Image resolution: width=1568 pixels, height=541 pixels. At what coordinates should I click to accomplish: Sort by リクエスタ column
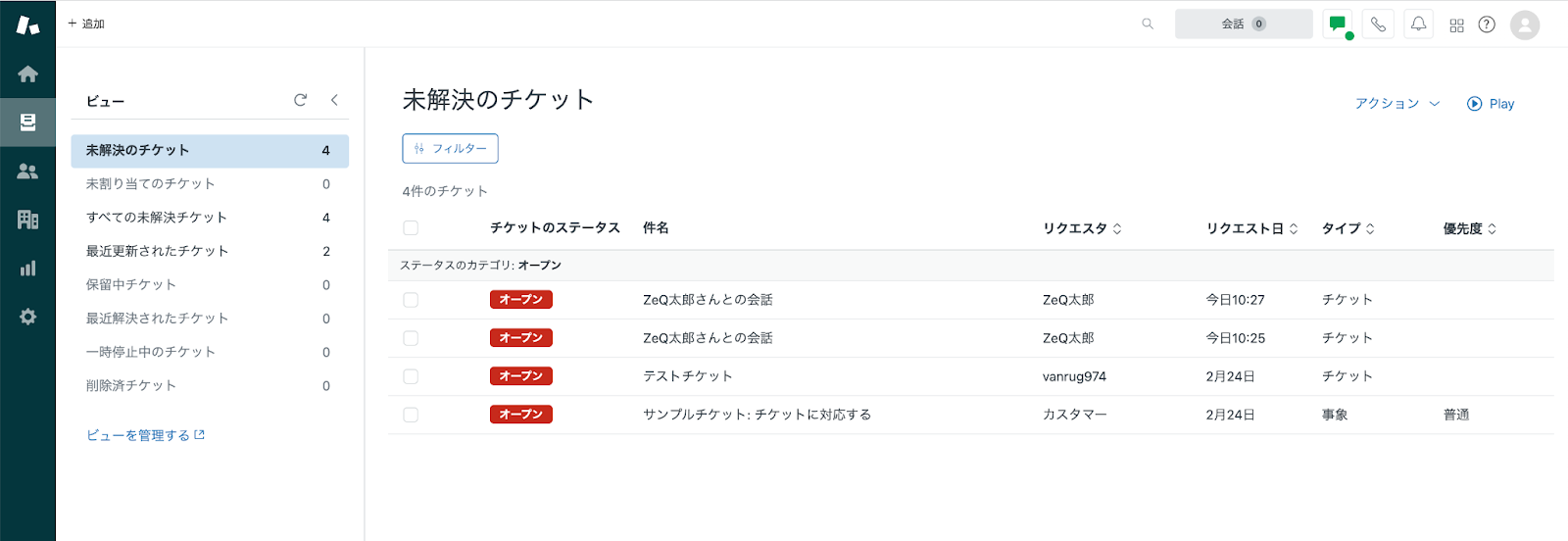pos(1082,228)
